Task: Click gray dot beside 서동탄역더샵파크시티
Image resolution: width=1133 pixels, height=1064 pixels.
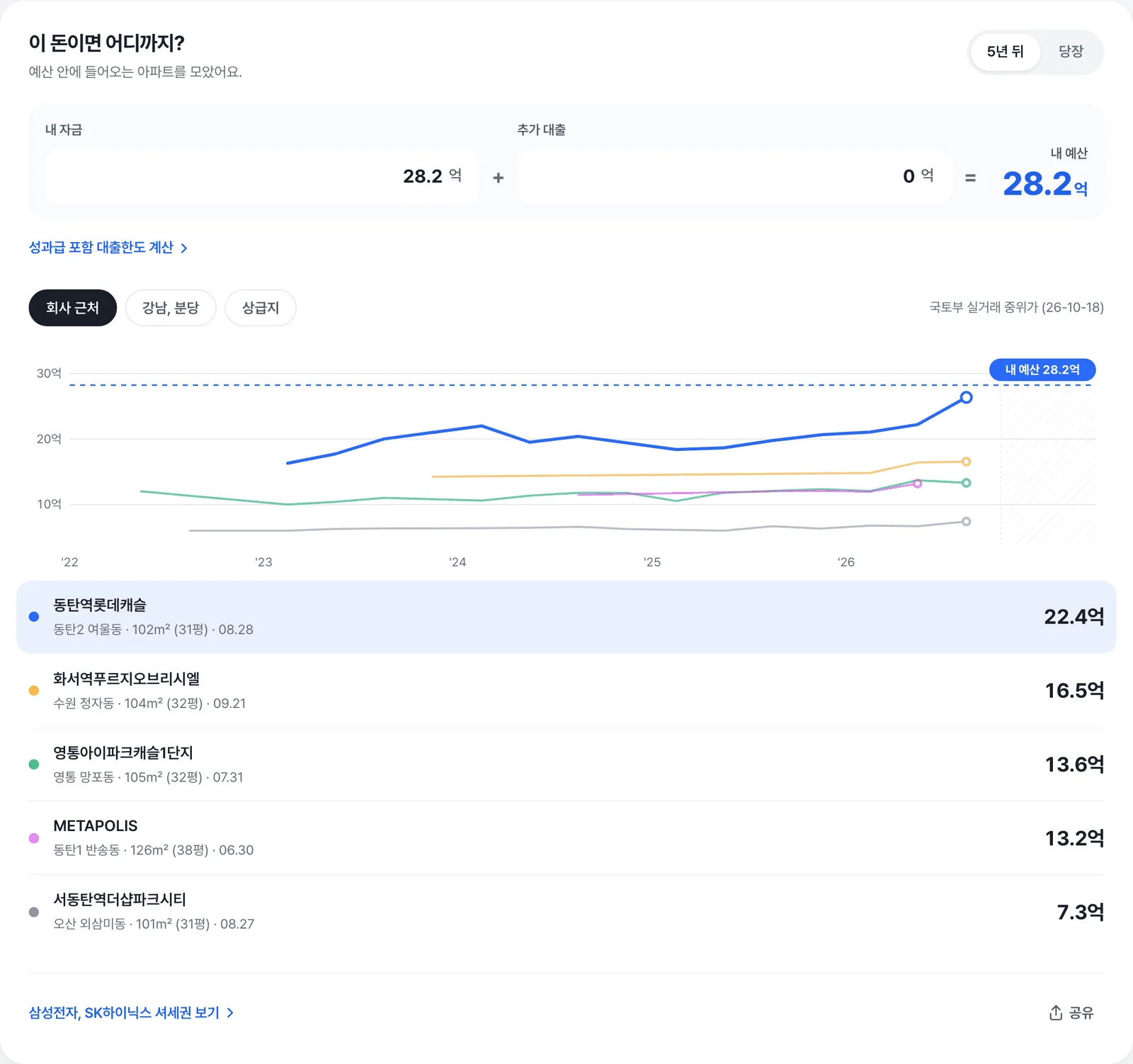Action: 33,912
